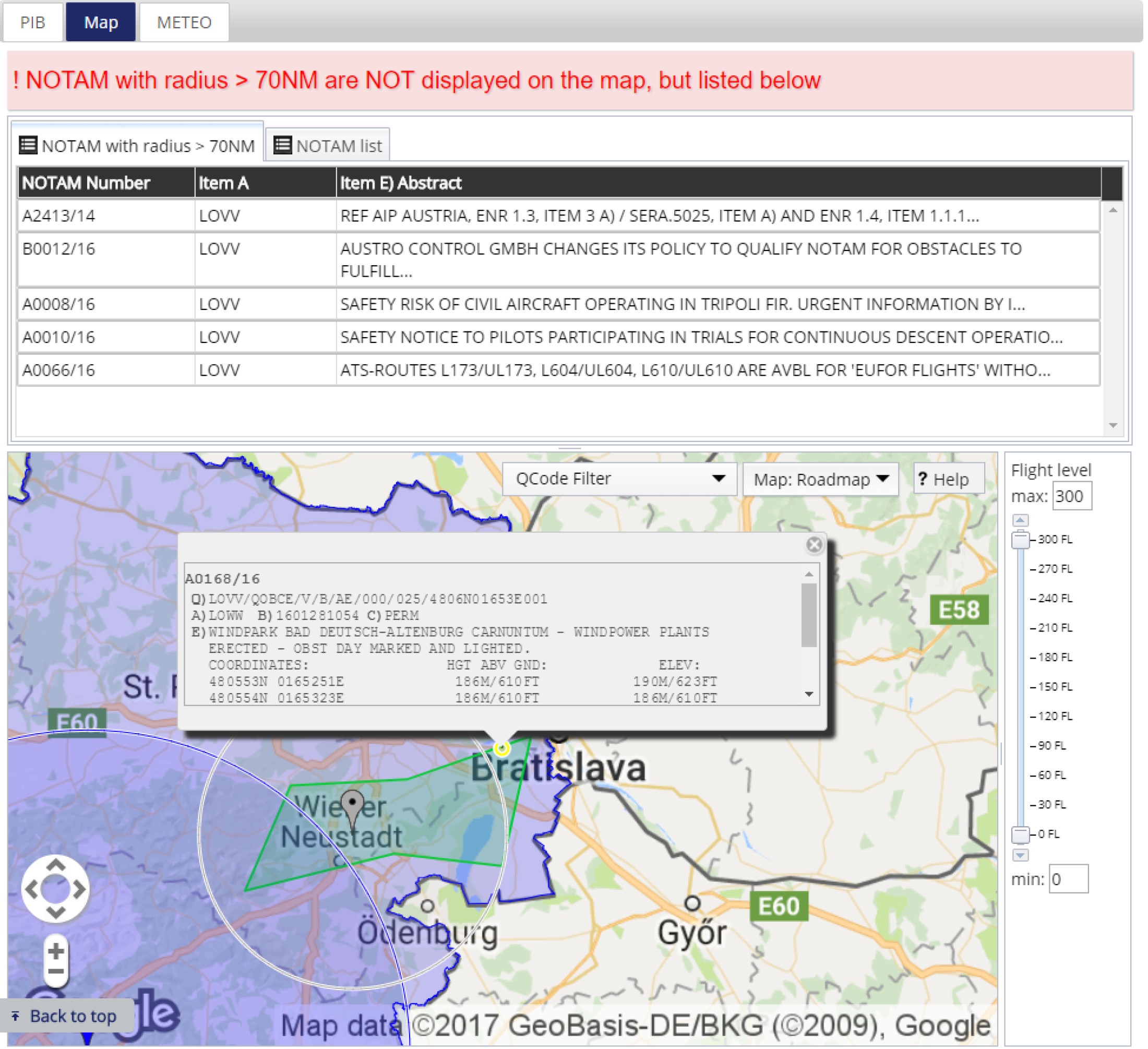Screen dimensions: 1148x1049
Task: Pan the map up with arrow
Action: coord(55,866)
